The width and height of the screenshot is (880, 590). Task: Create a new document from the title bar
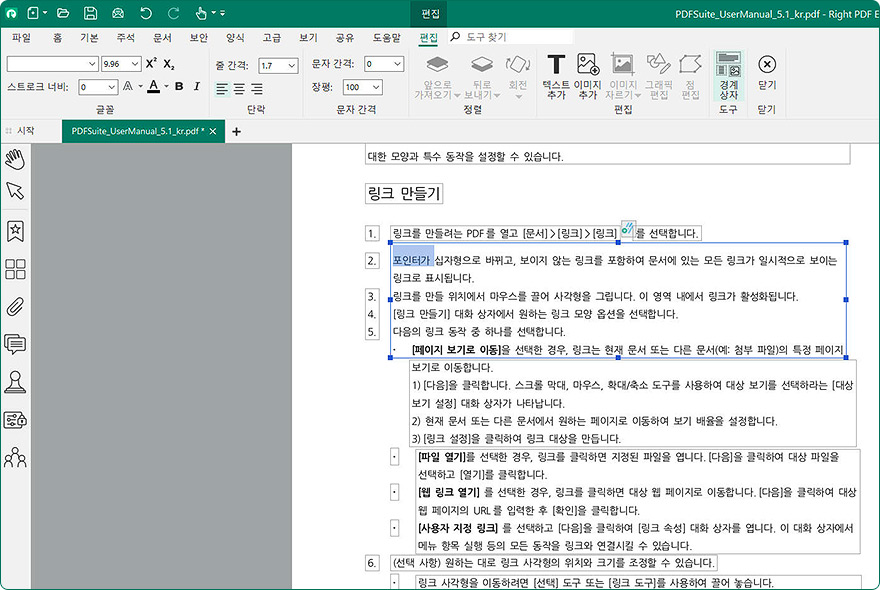[34, 13]
